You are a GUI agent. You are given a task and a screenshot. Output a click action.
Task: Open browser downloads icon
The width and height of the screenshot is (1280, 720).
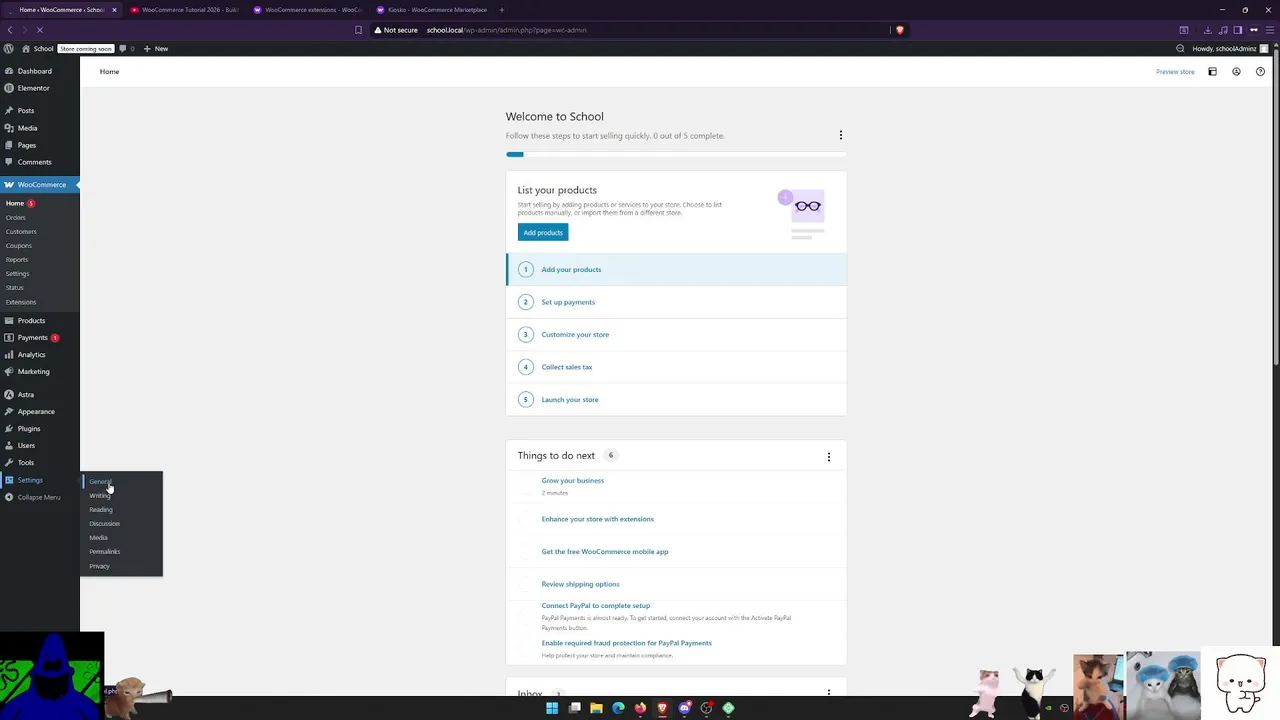pyautogui.click(x=1207, y=30)
